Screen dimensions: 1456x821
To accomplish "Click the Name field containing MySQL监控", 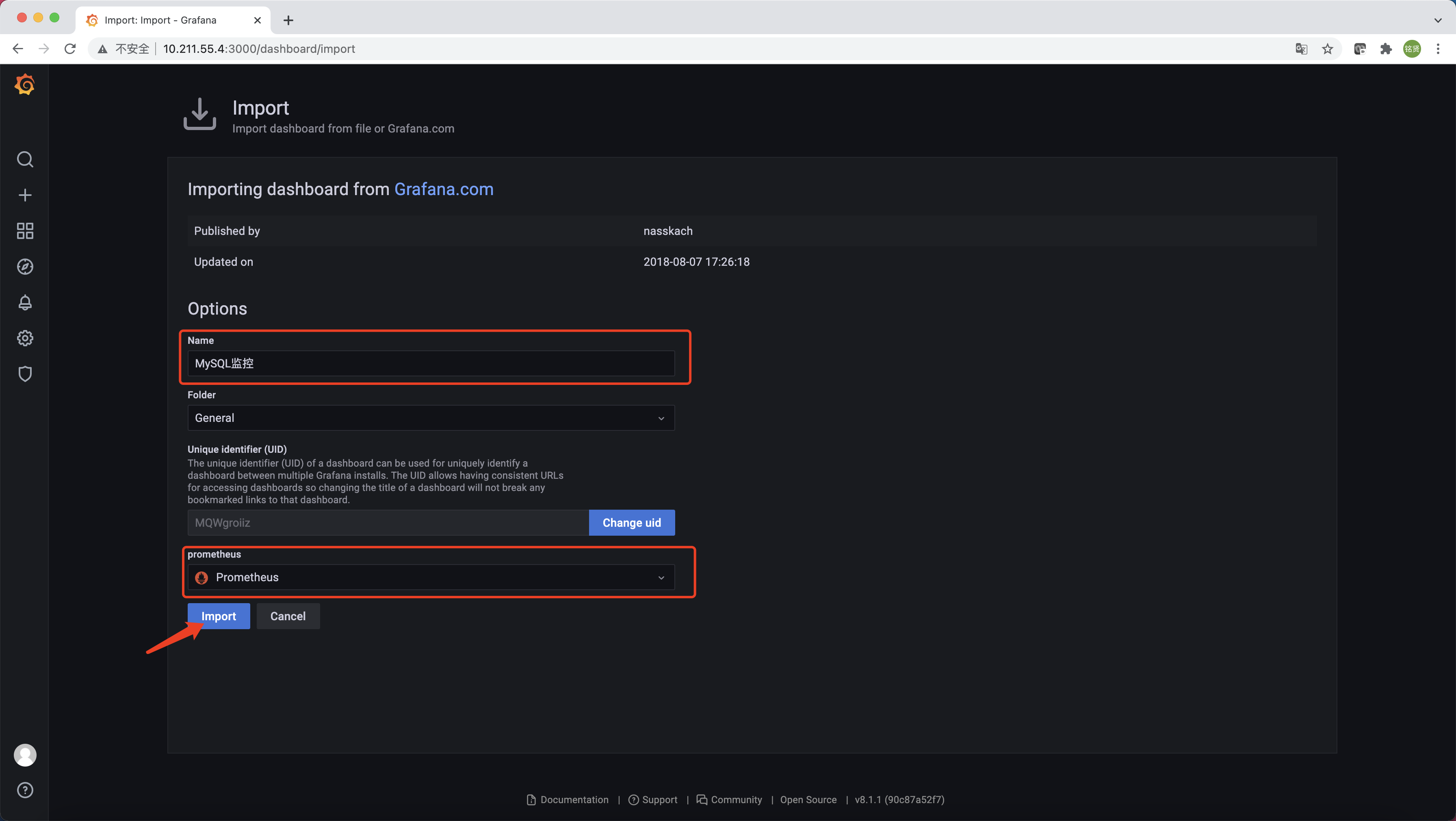I will pyautogui.click(x=431, y=364).
